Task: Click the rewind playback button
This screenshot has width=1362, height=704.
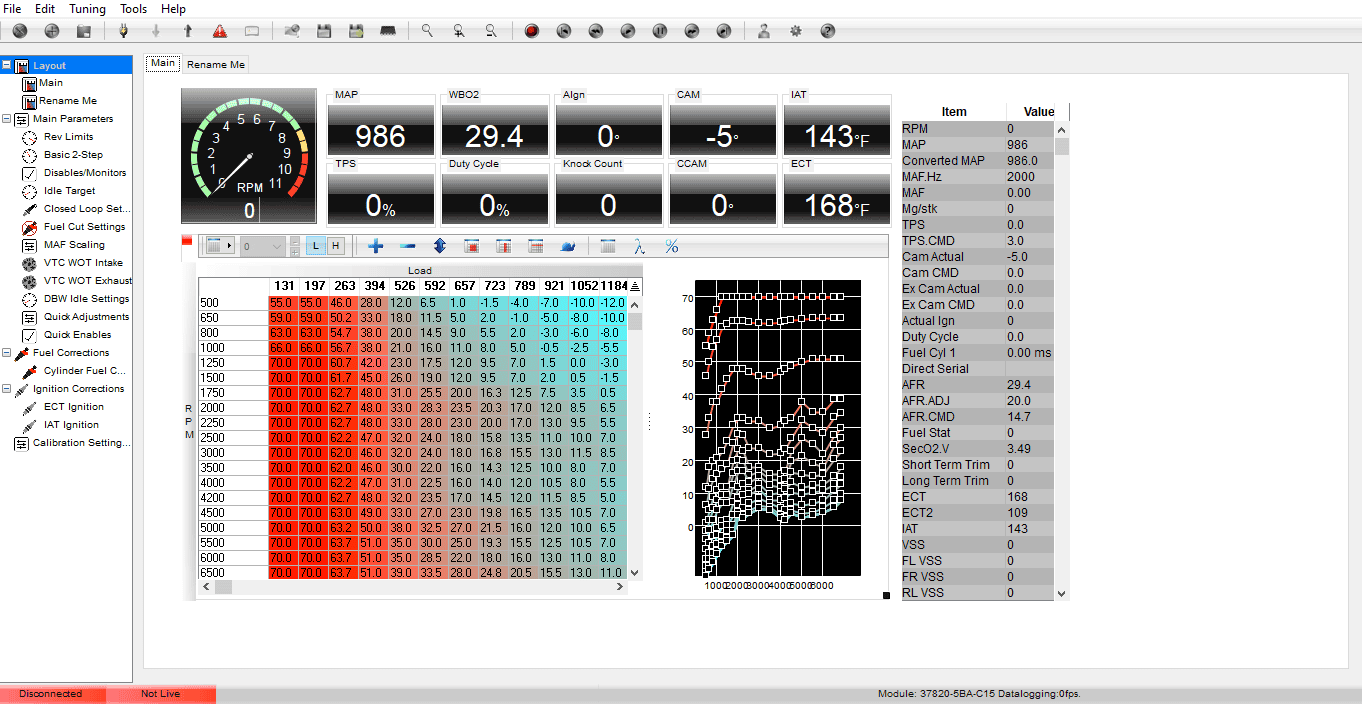Action: tap(595, 31)
